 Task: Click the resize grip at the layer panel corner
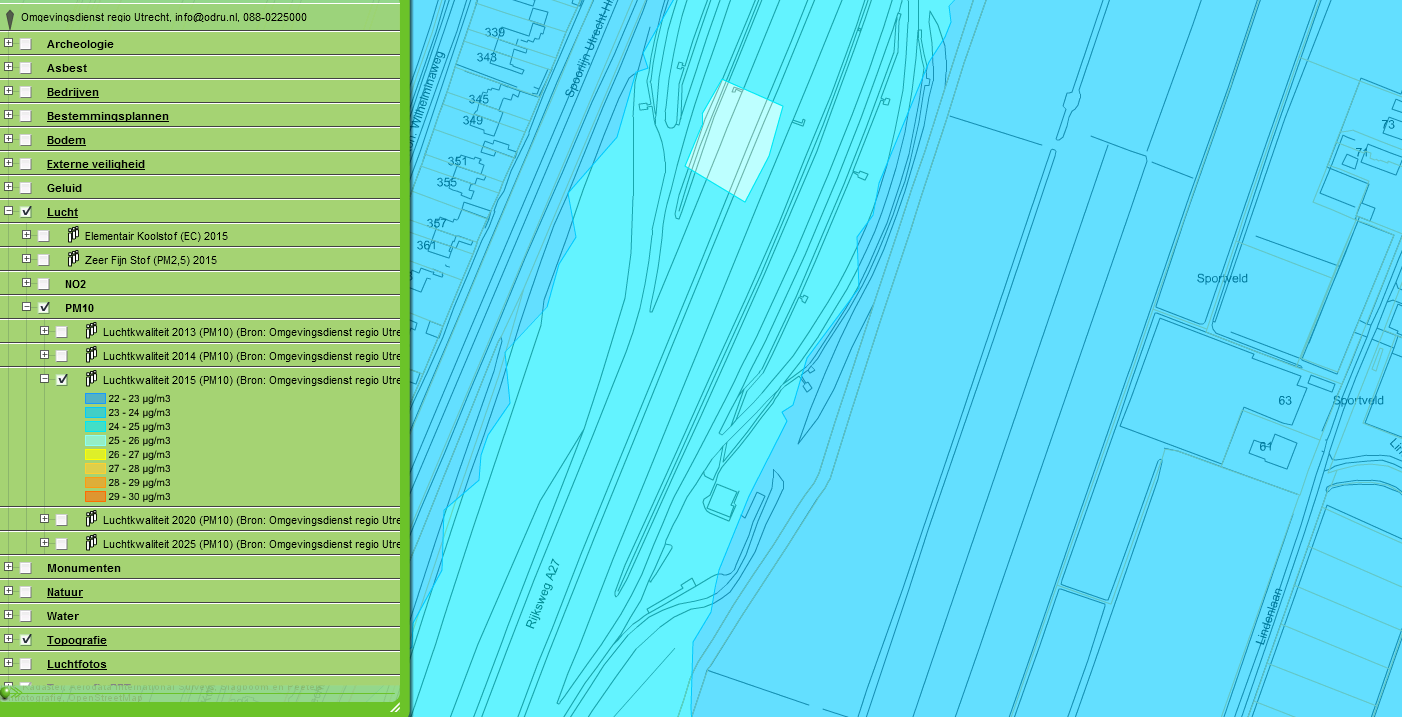tap(395, 707)
